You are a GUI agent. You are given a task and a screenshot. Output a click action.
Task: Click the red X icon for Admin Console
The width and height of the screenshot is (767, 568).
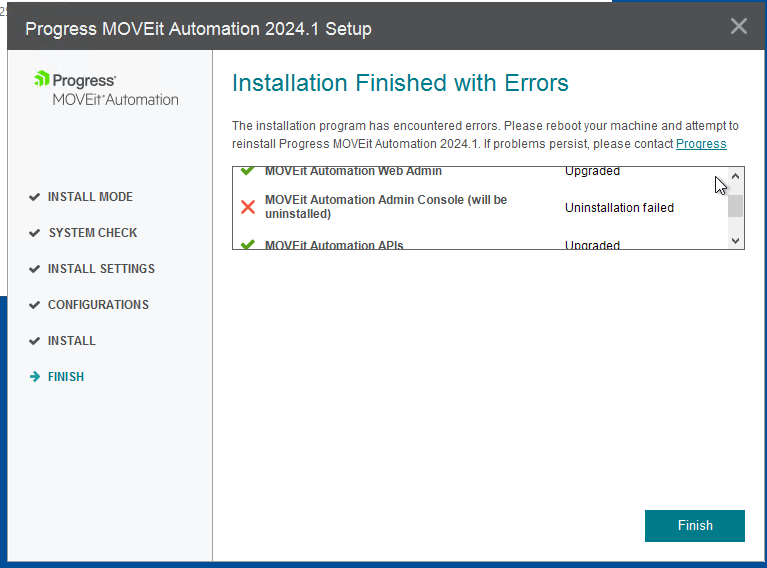point(248,207)
